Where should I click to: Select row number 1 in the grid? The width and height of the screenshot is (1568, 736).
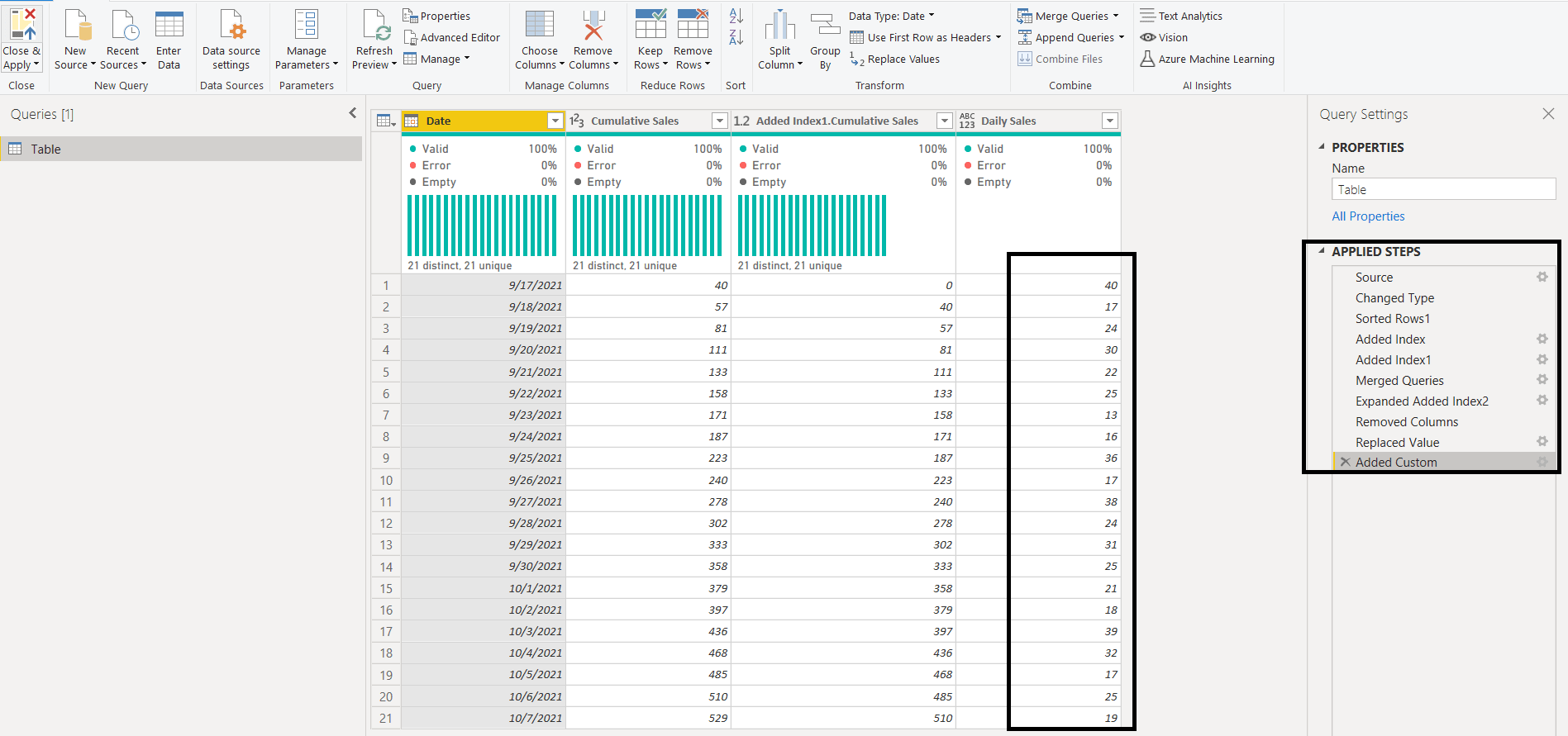386,285
